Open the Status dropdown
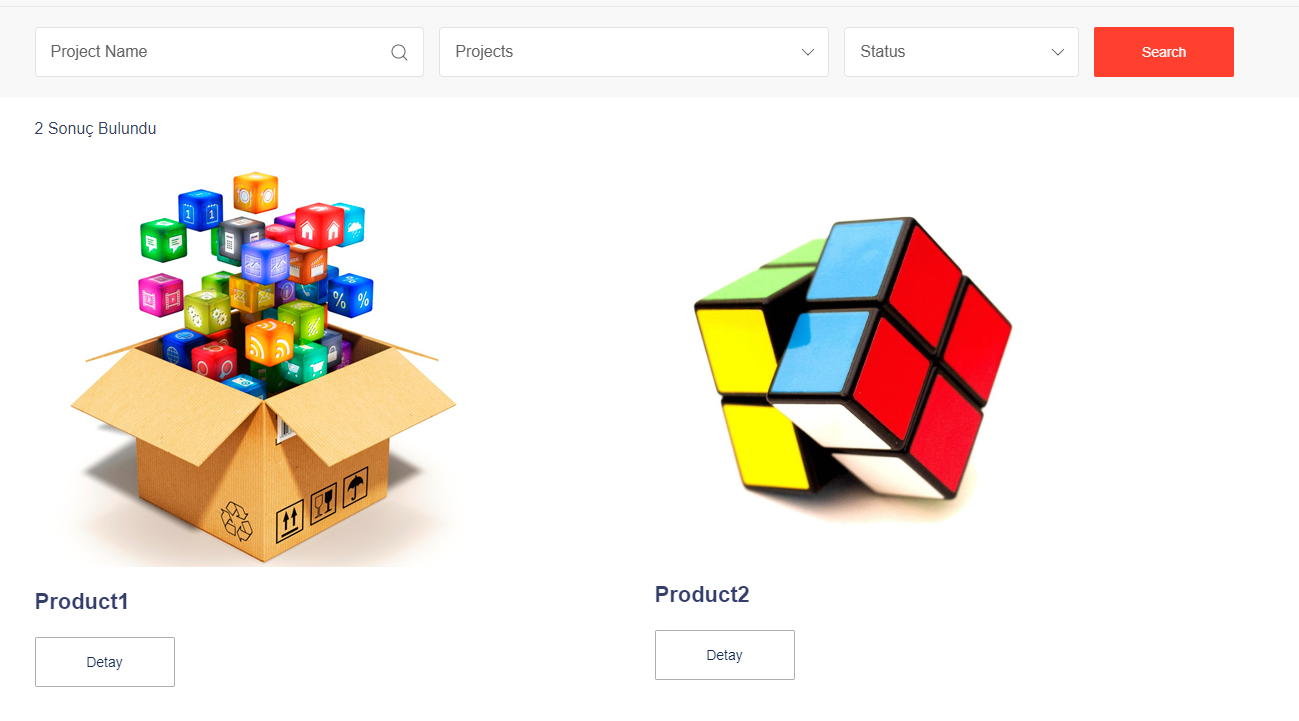 click(961, 52)
